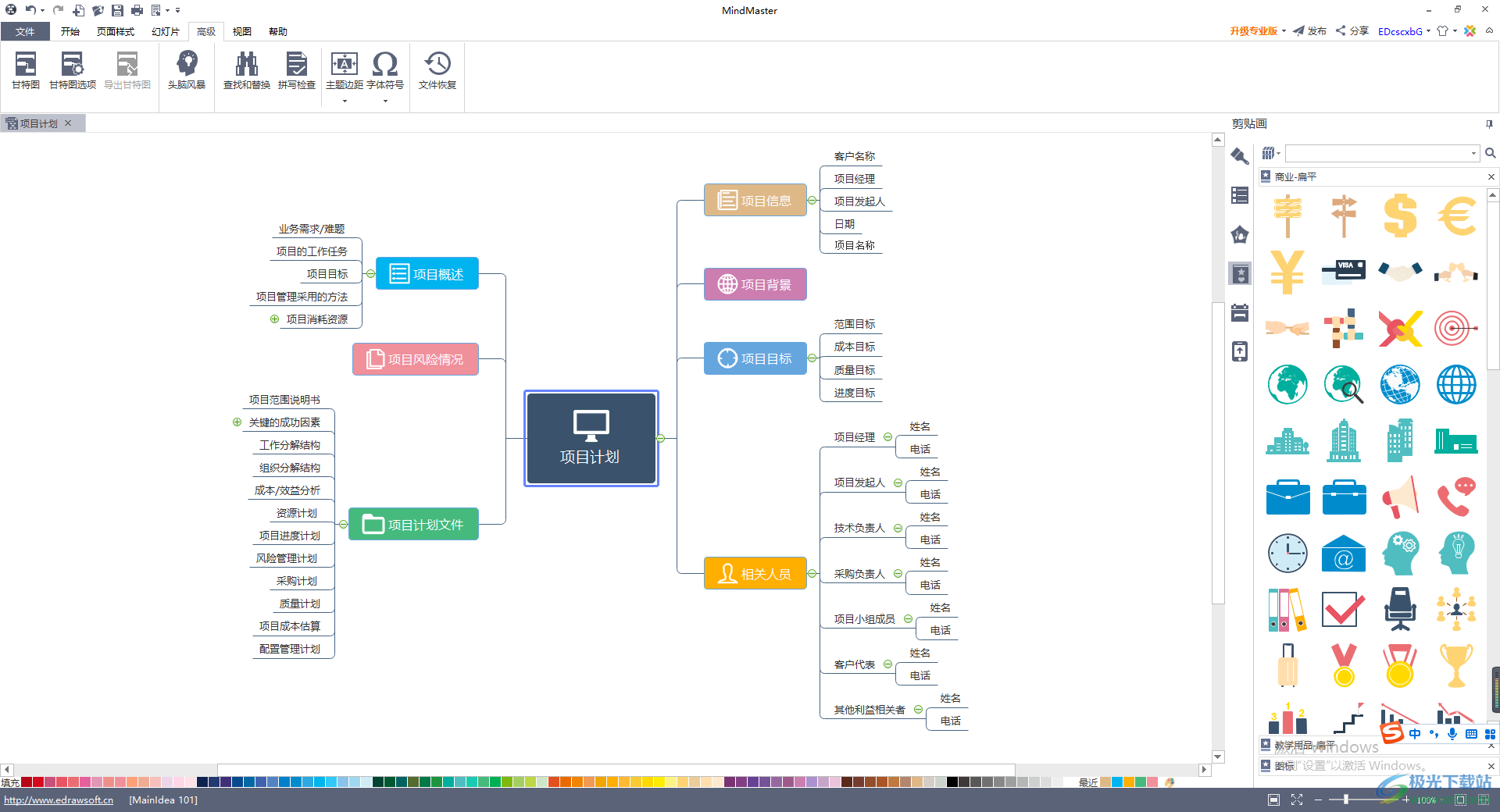Select the euro sign clipart

point(1456,215)
